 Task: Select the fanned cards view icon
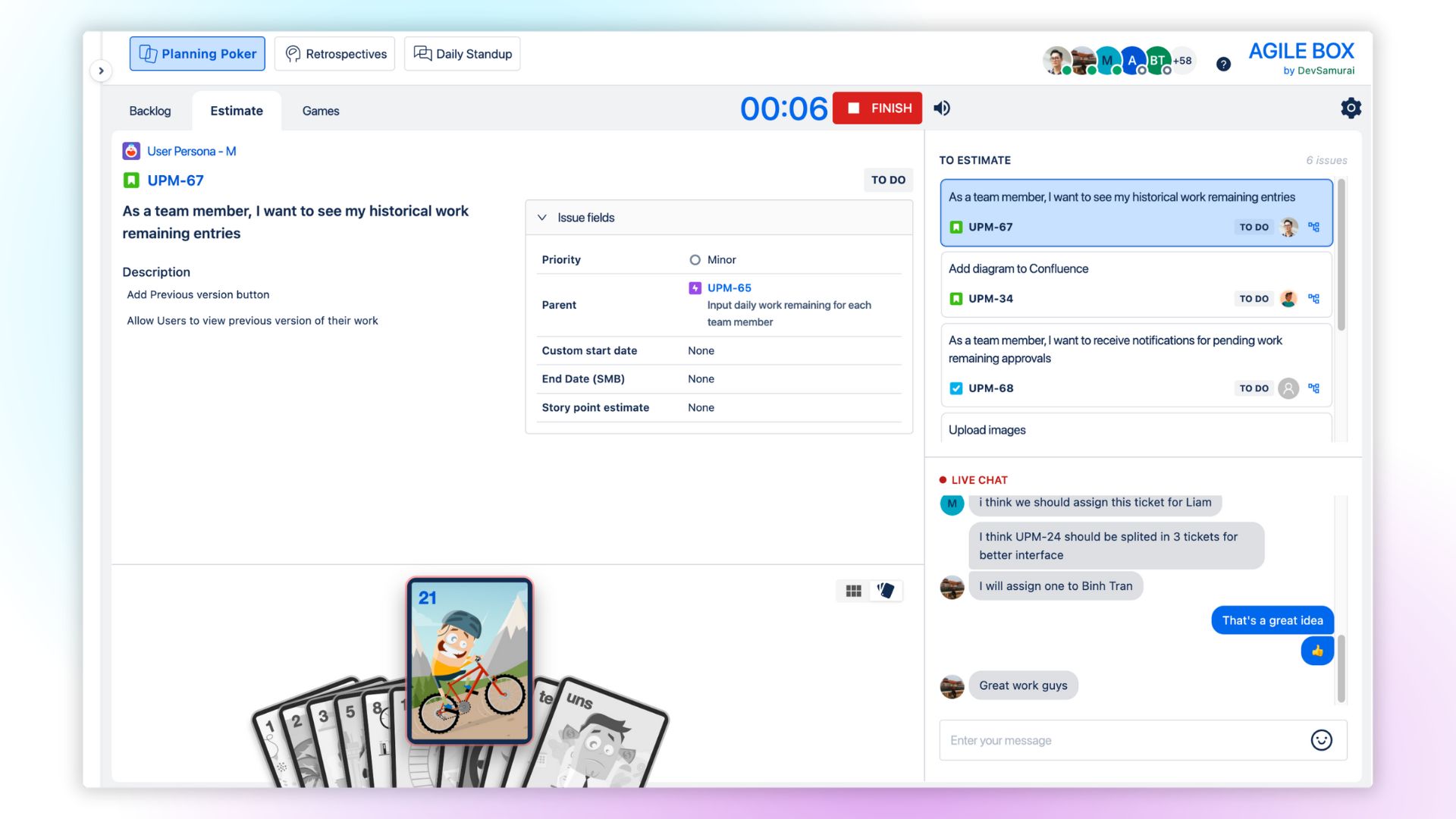pyautogui.click(x=886, y=591)
